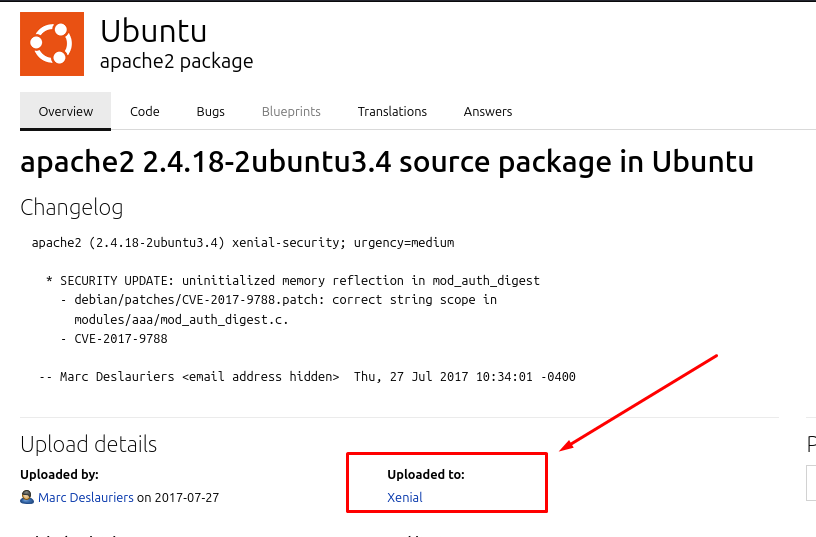Click the person icon beside Marc Deslauriers

point(27,497)
